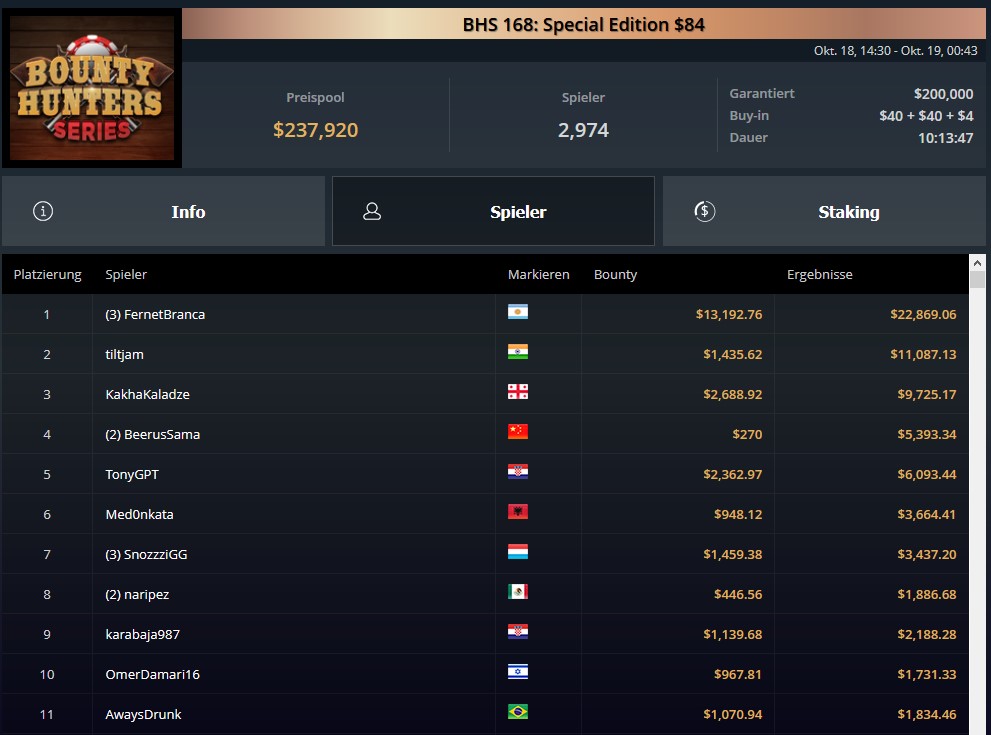Select player (2) BeerusSama

pos(152,434)
